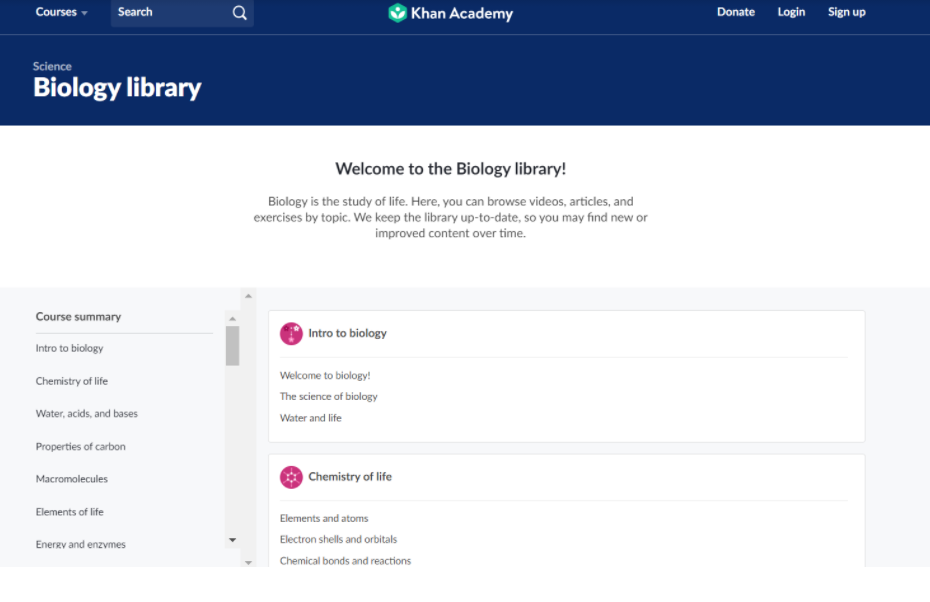
Task: Click the Khan Academy logo icon
Action: click(x=398, y=13)
